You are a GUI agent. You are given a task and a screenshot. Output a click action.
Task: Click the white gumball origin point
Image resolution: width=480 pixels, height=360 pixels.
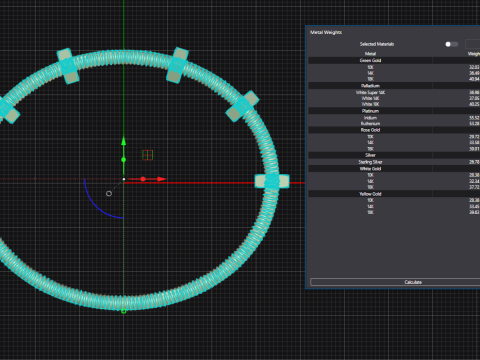(x=124, y=179)
